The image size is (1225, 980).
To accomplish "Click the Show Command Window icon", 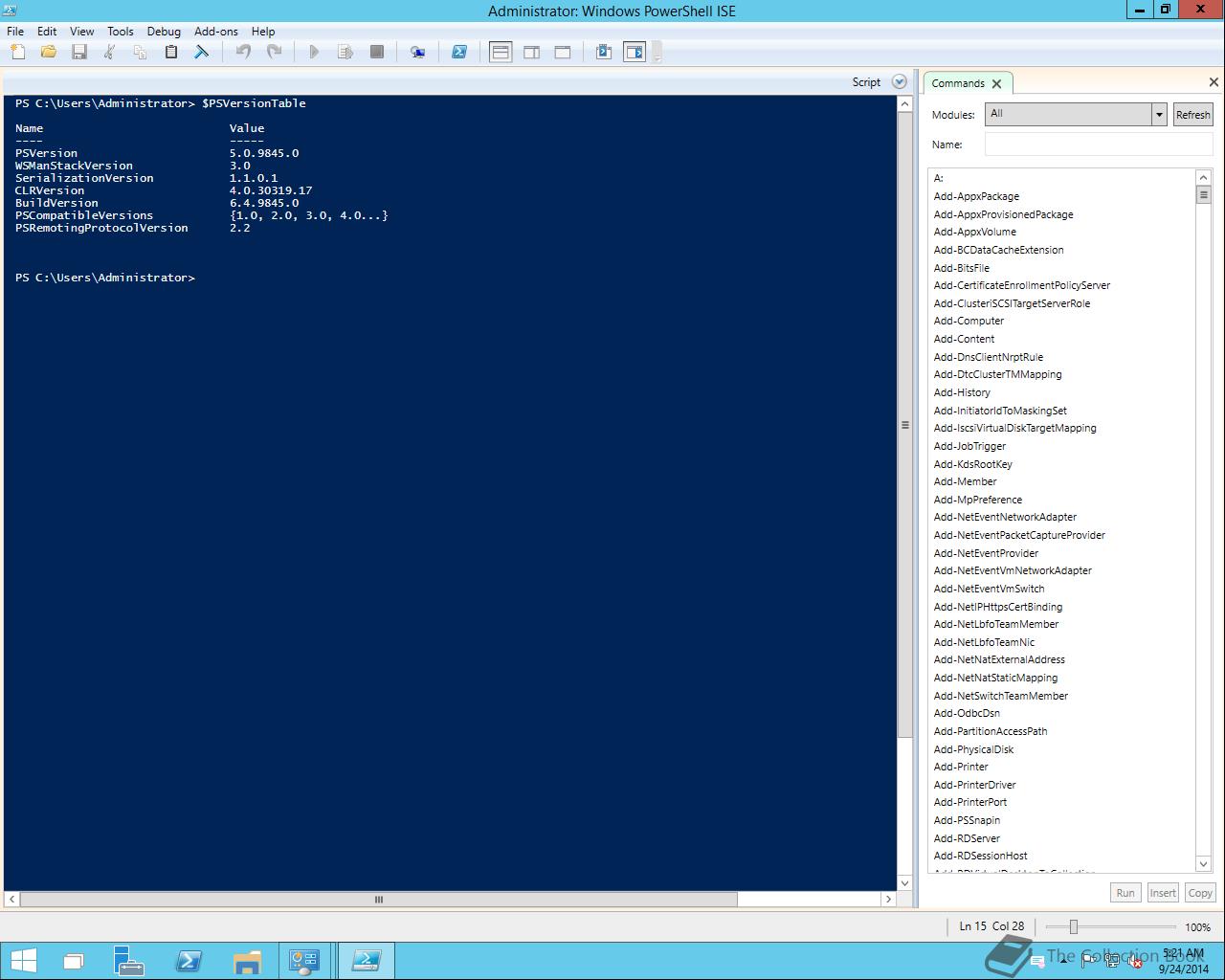I will click(604, 52).
